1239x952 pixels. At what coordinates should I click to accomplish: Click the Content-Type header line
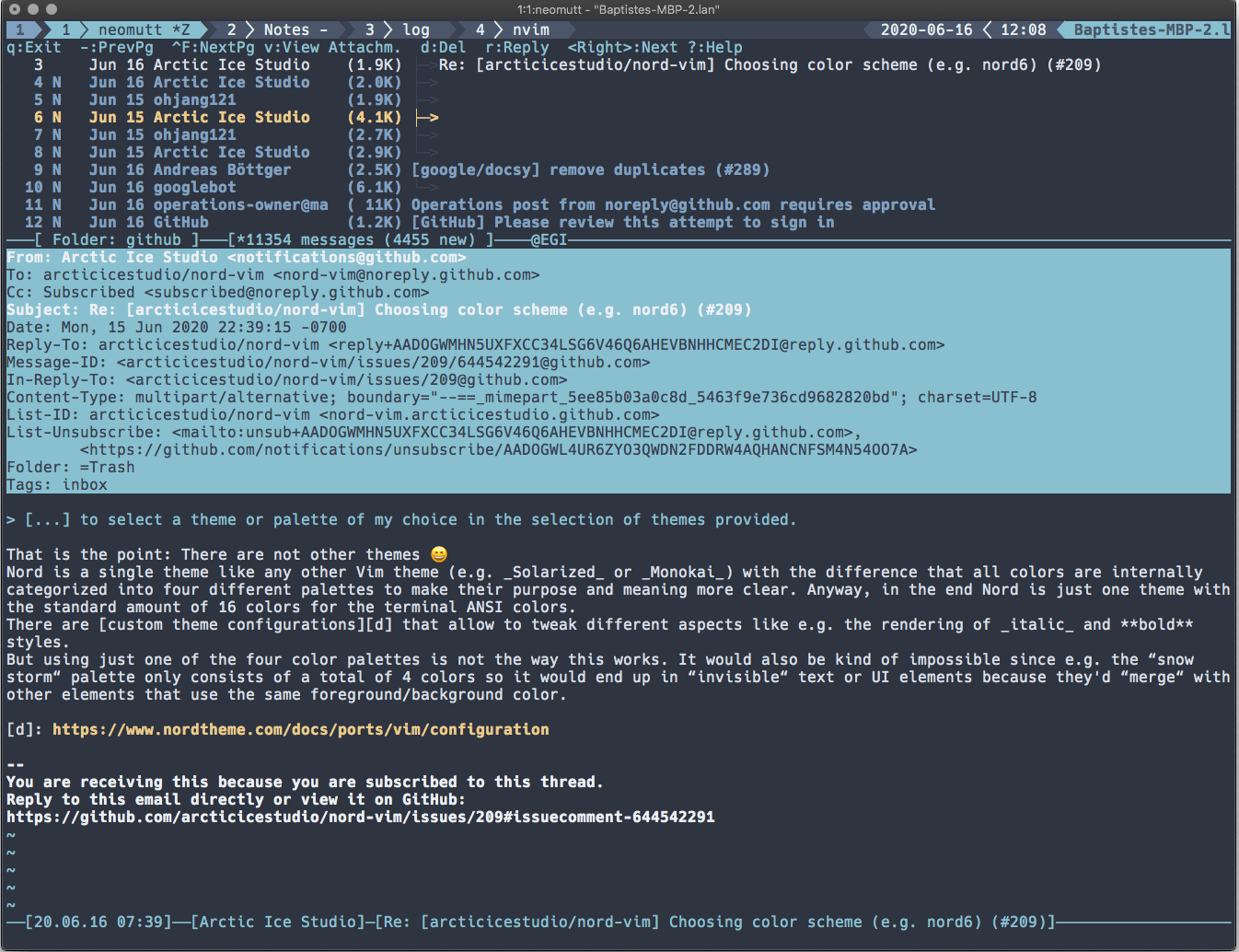click(x=522, y=397)
